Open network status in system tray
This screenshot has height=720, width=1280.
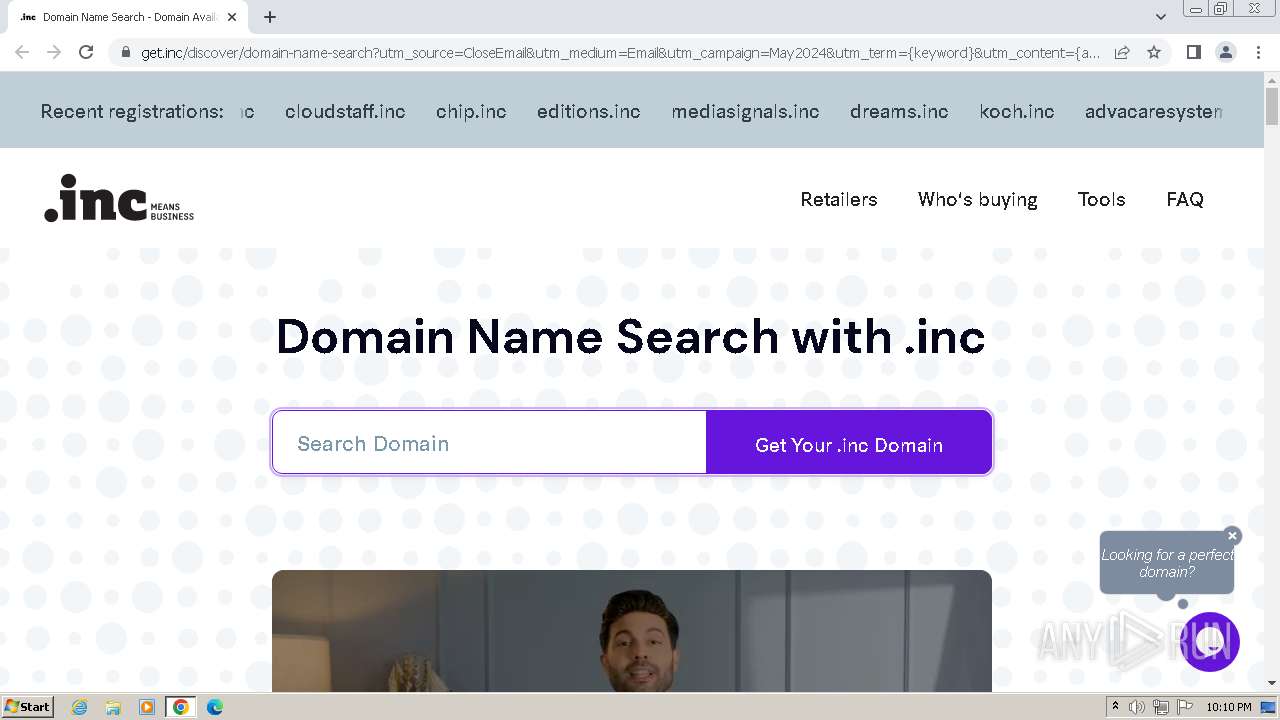coord(1160,707)
